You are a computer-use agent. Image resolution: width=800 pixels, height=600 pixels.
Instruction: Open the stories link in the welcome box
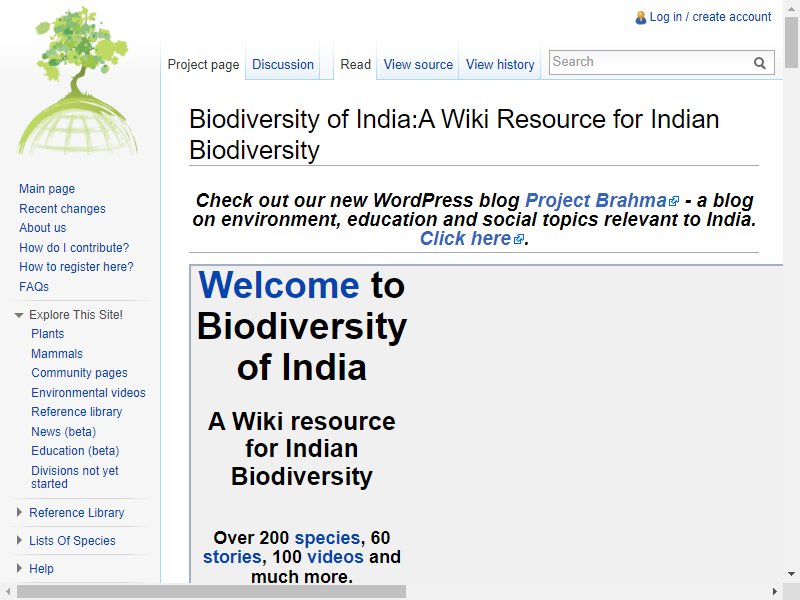(x=232, y=557)
